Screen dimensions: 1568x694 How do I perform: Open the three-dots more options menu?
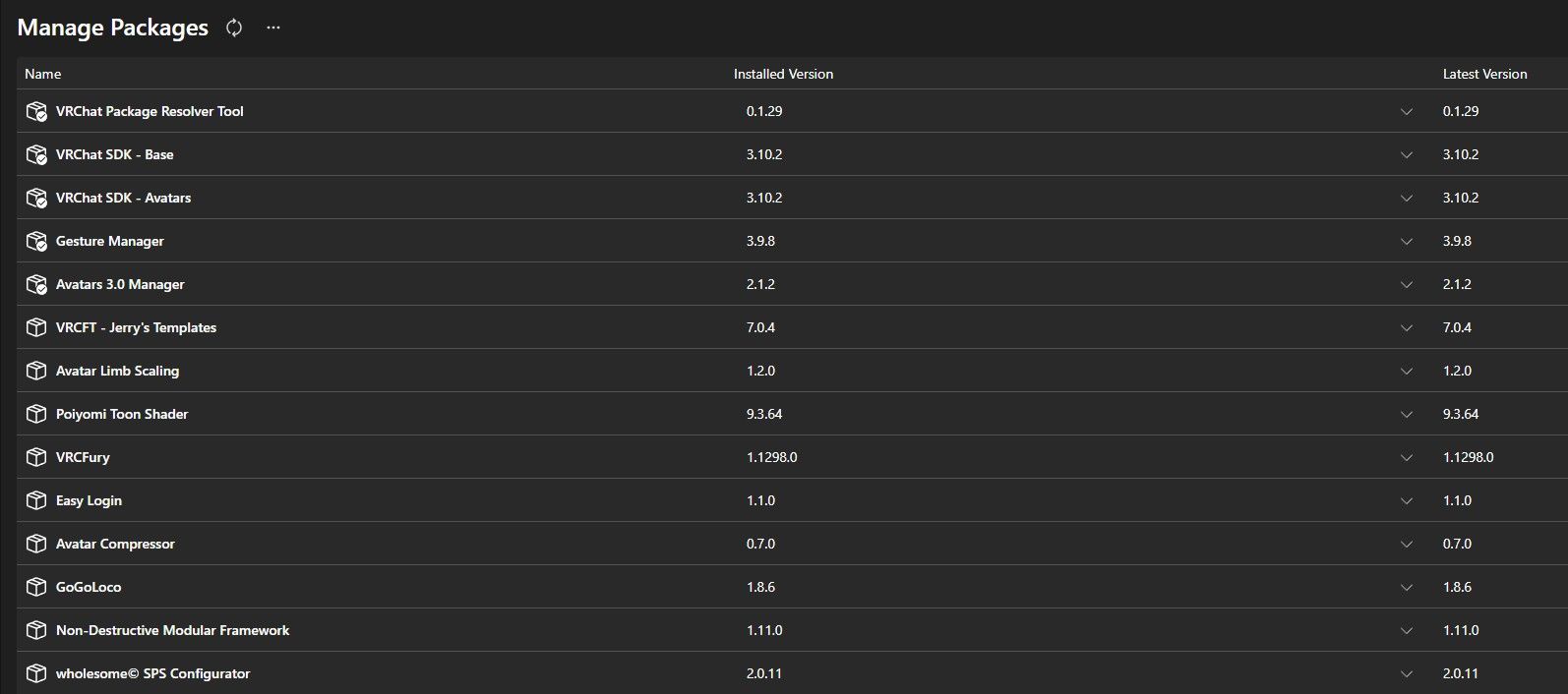pyautogui.click(x=273, y=28)
